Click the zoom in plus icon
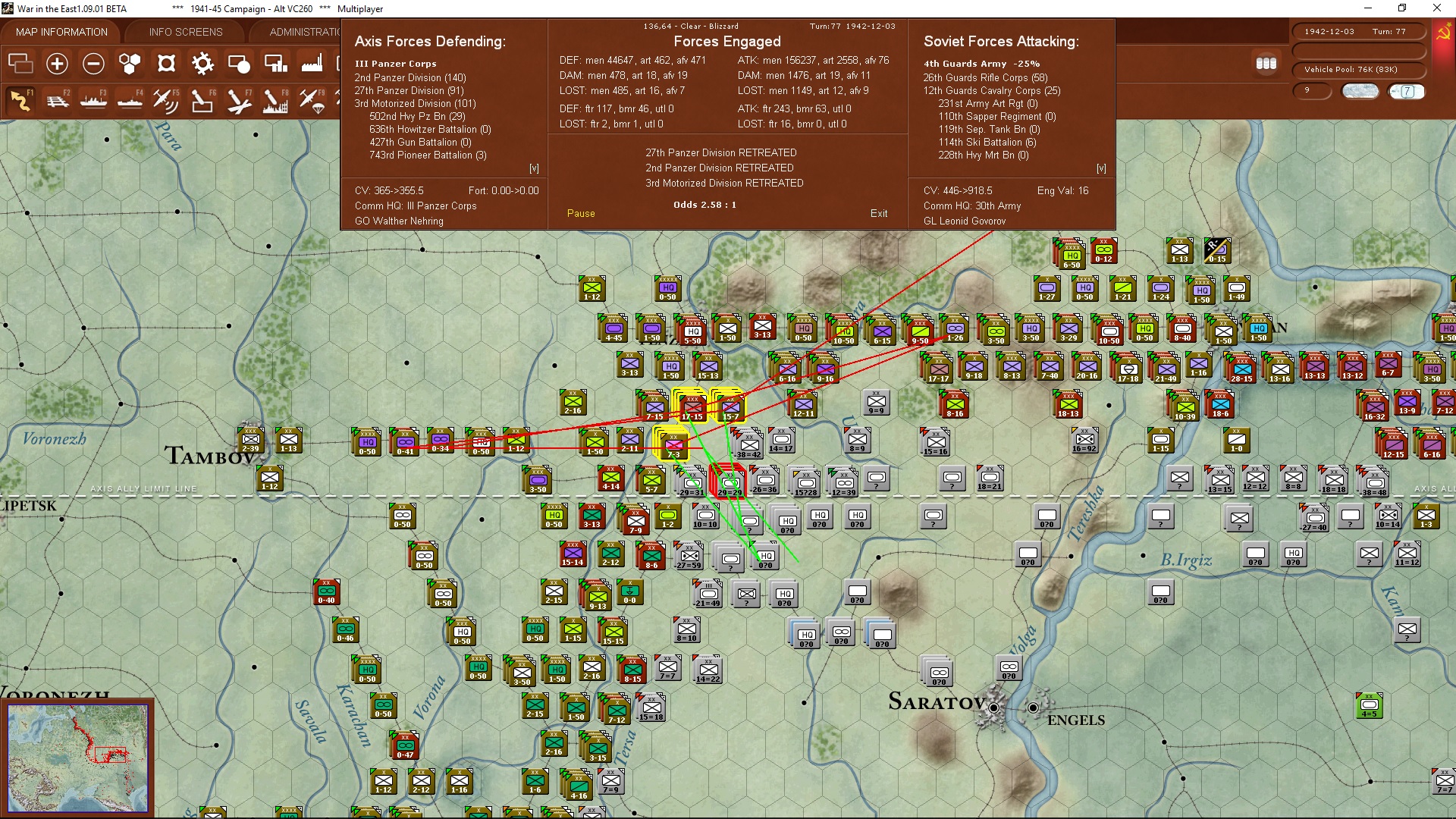This screenshot has height=819, width=1456. pos(57,64)
